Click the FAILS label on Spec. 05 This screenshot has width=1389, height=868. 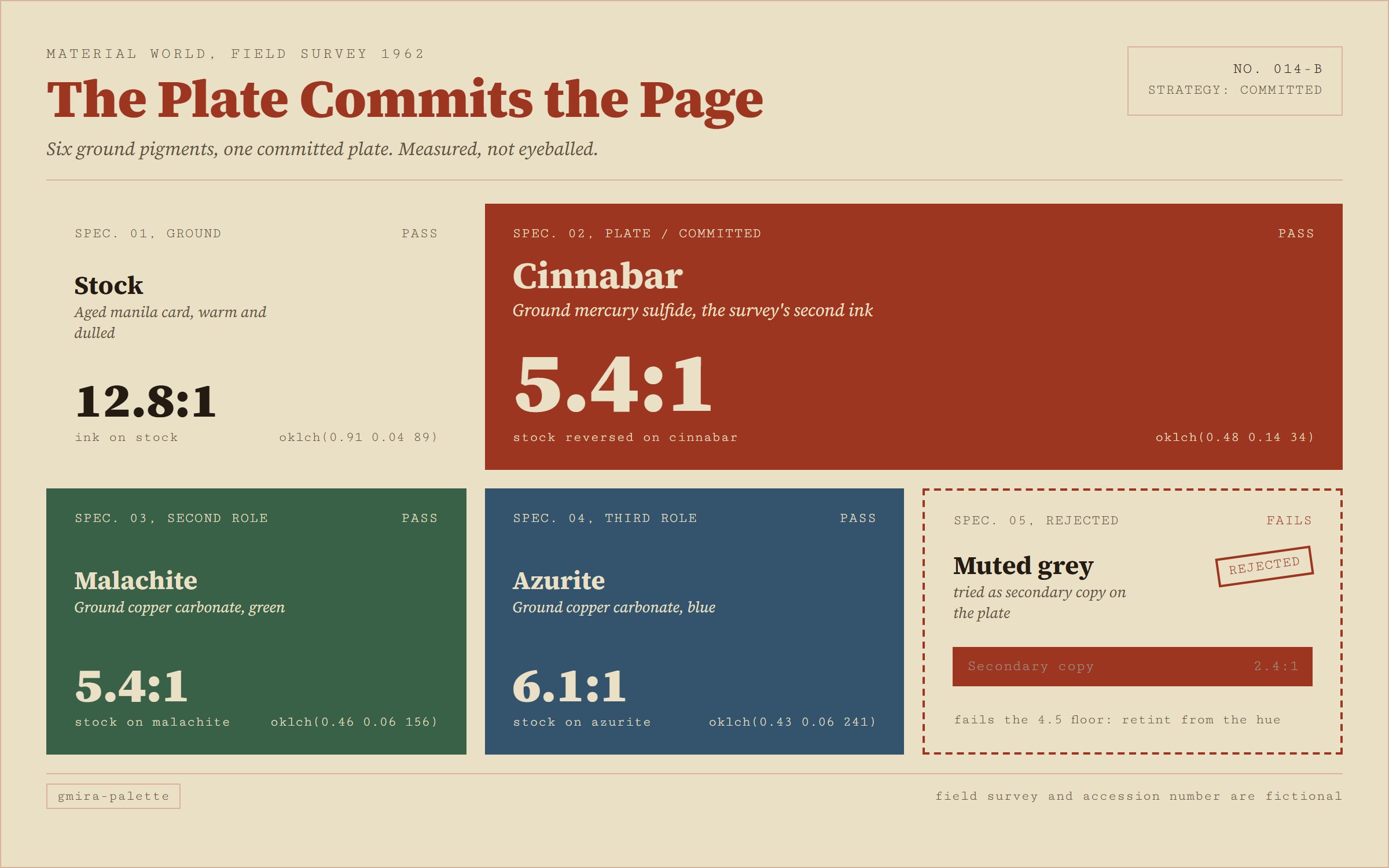(1289, 520)
